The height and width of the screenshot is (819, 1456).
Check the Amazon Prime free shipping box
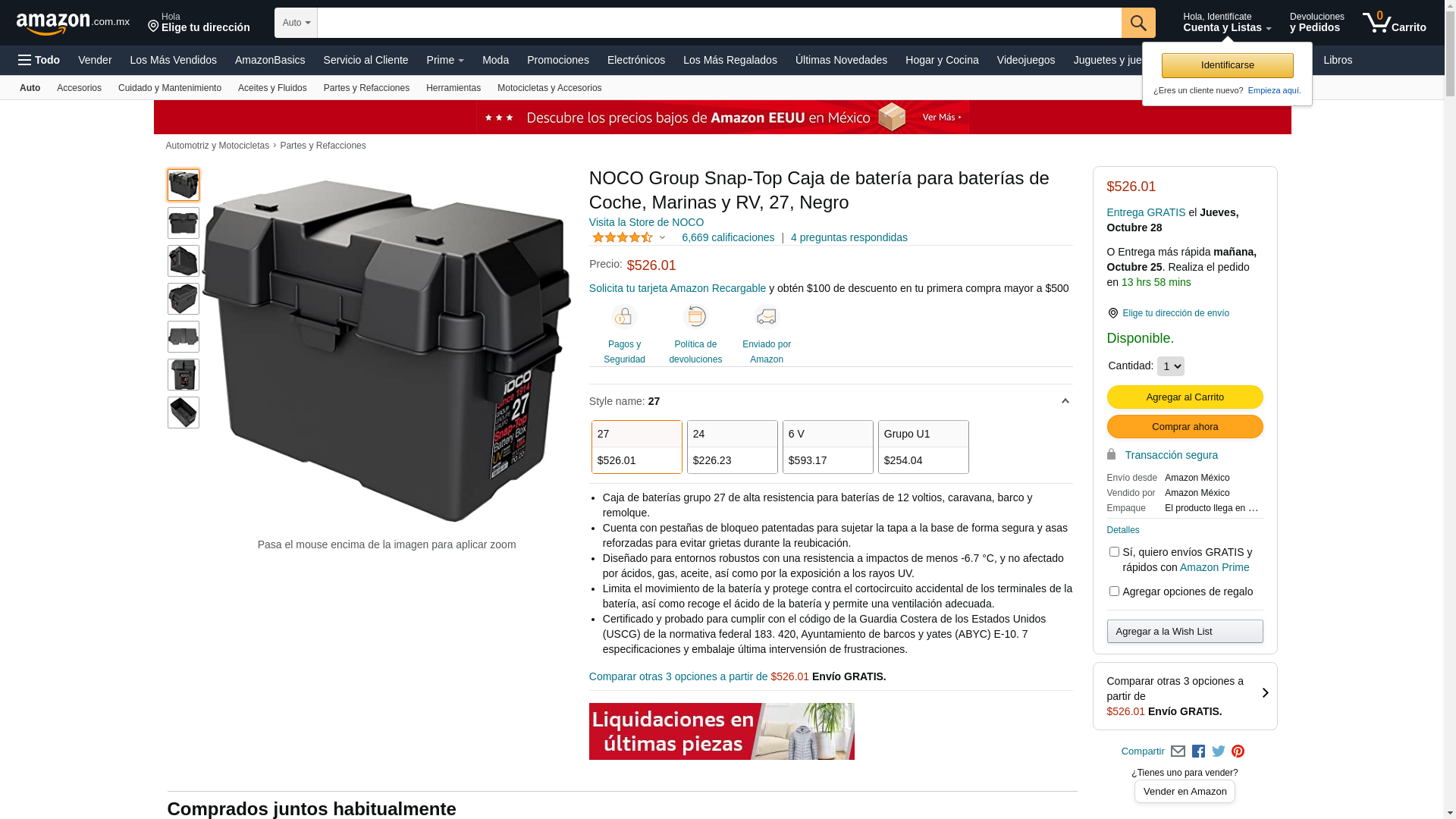click(x=1114, y=552)
